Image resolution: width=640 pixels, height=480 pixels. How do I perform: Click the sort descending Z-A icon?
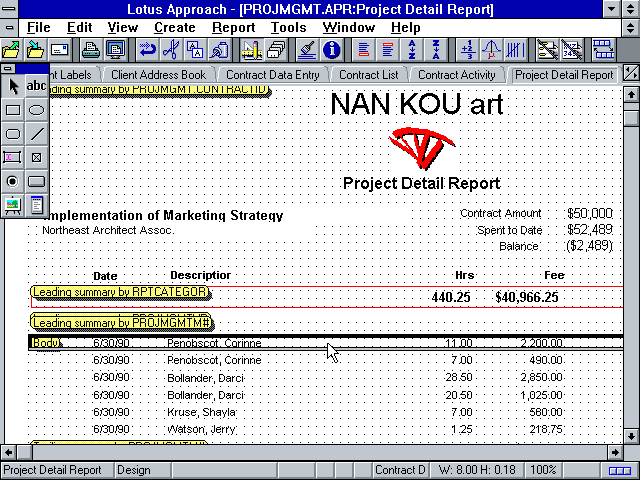pyautogui.click(x=436, y=50)
